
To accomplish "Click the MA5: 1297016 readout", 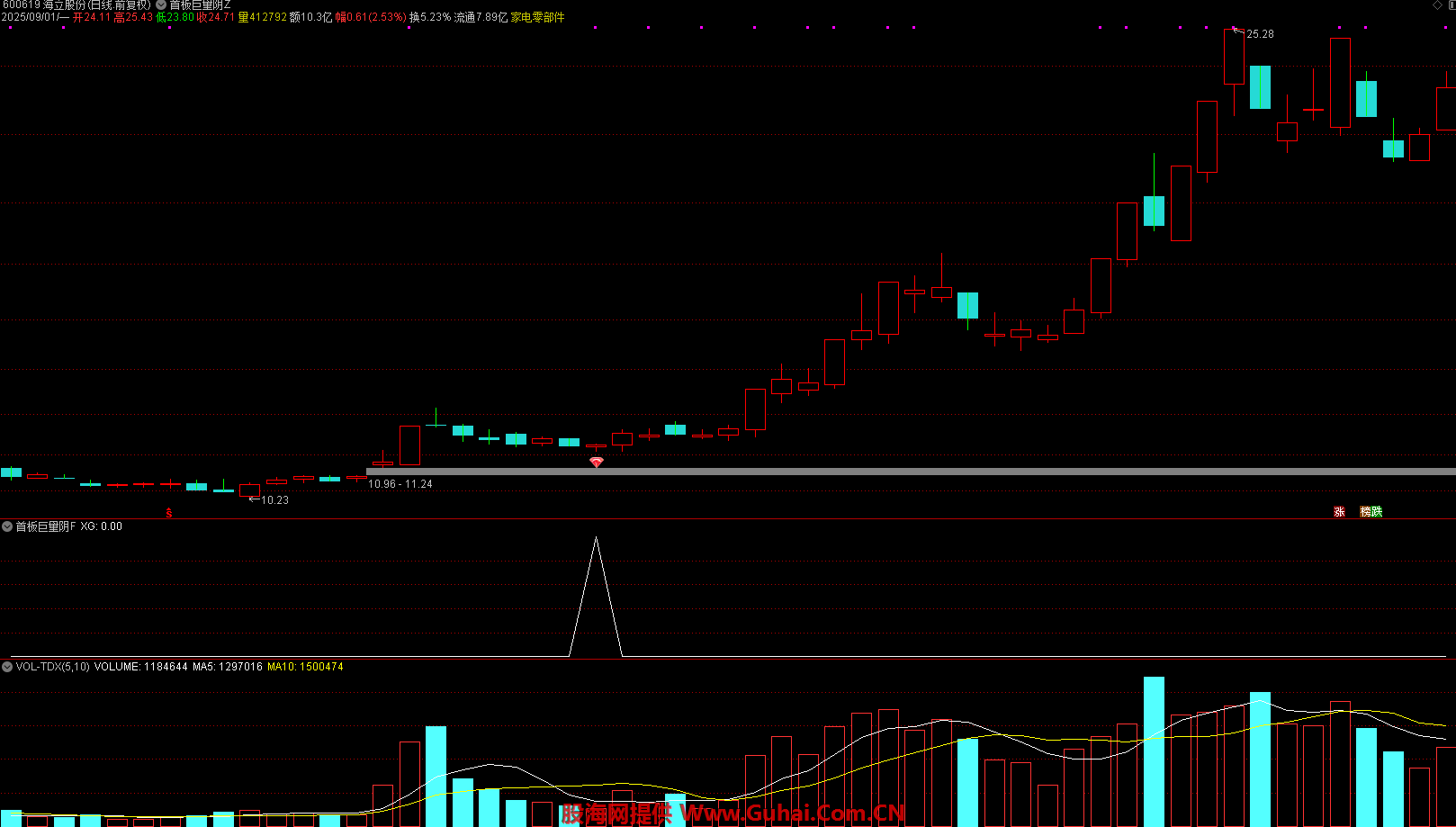I will coord(228,667).
